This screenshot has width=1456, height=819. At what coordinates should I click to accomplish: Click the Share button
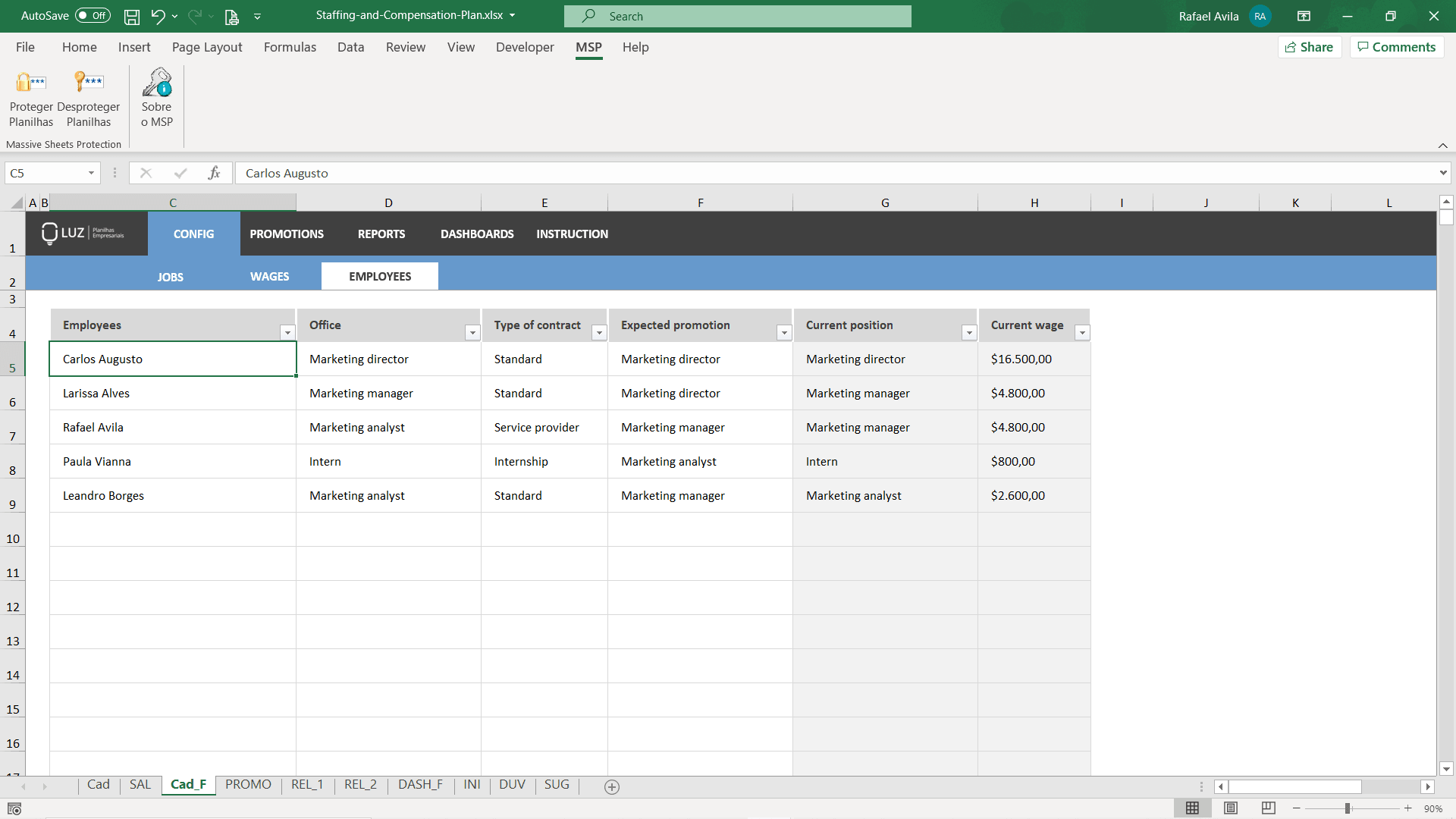click(x=1310, y=46)
